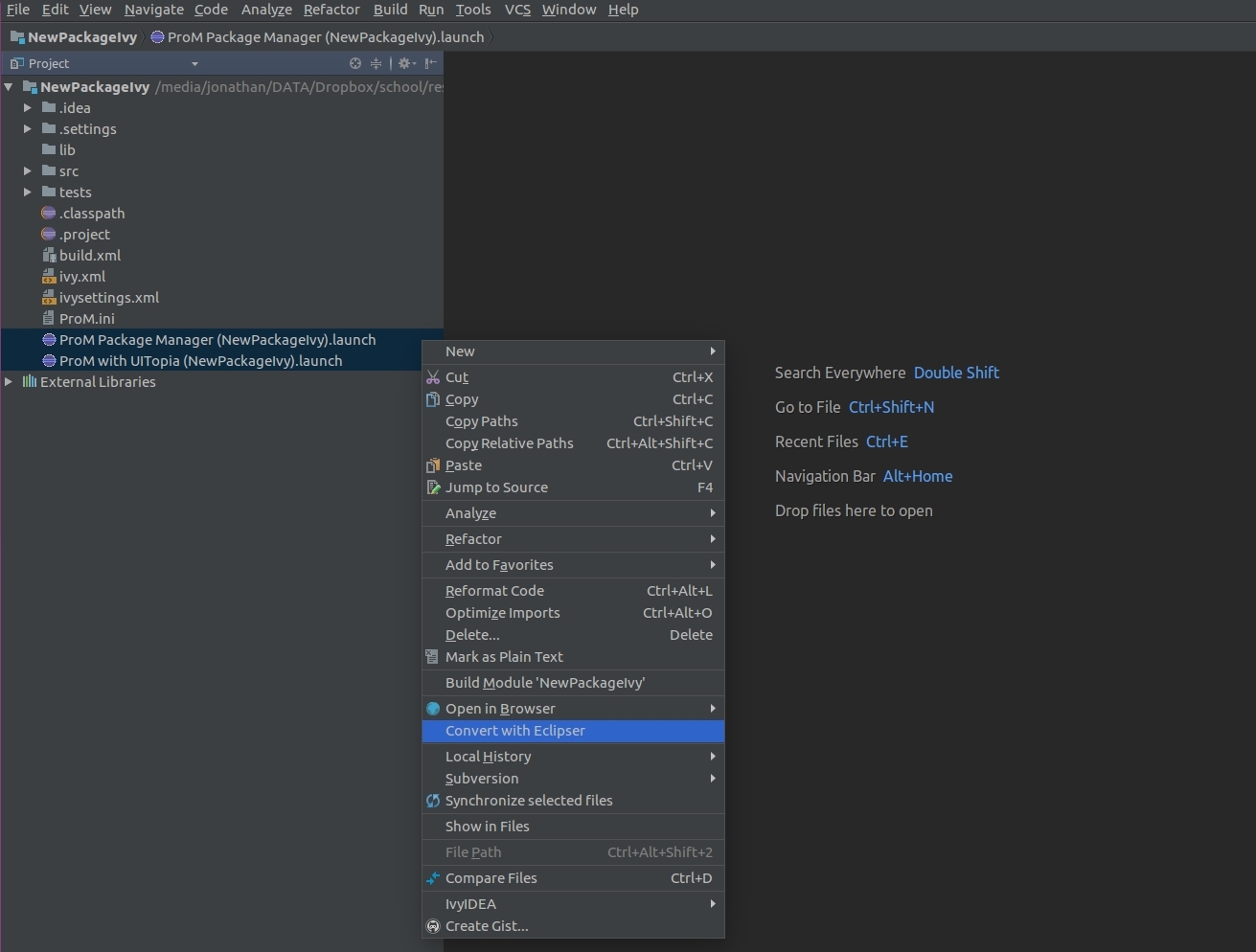Open the Help menu
This screenshot has height=952, width=1256.
click(623, 10)
